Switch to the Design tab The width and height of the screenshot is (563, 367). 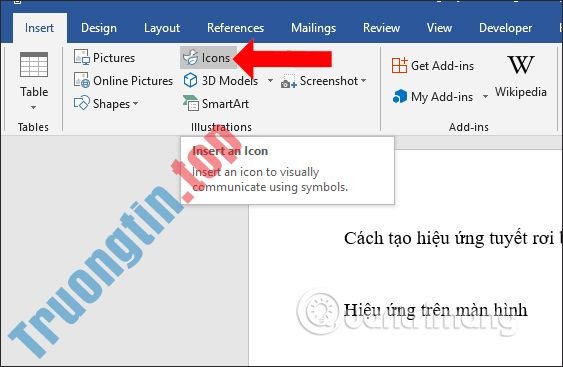[99, 28]
